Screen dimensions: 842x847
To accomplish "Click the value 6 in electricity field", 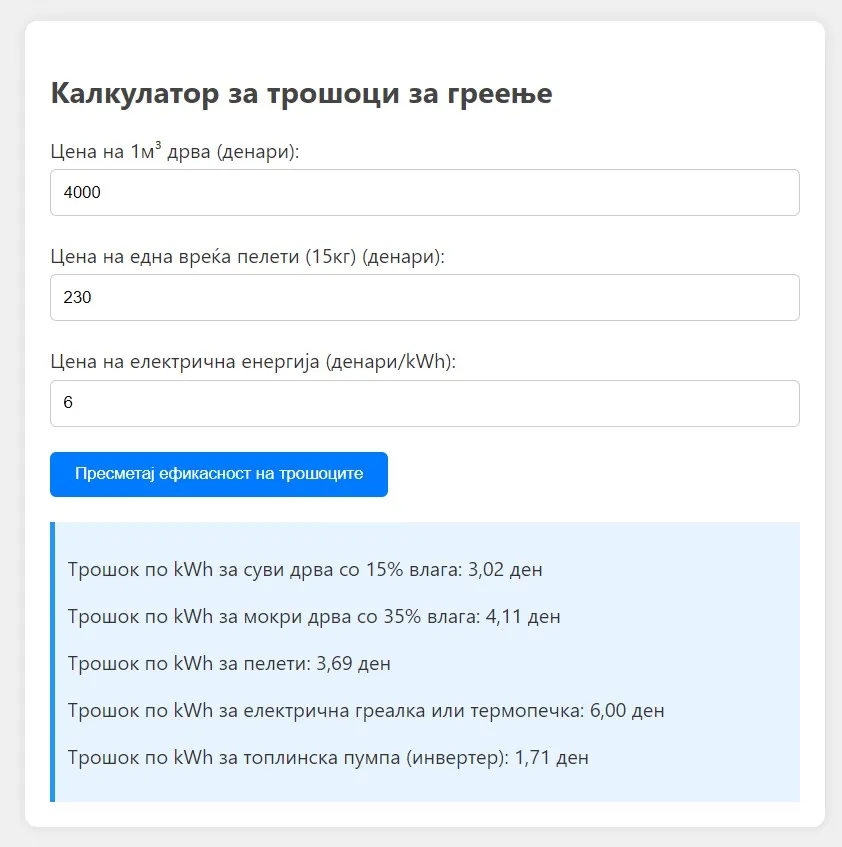I will pos(68,403).
